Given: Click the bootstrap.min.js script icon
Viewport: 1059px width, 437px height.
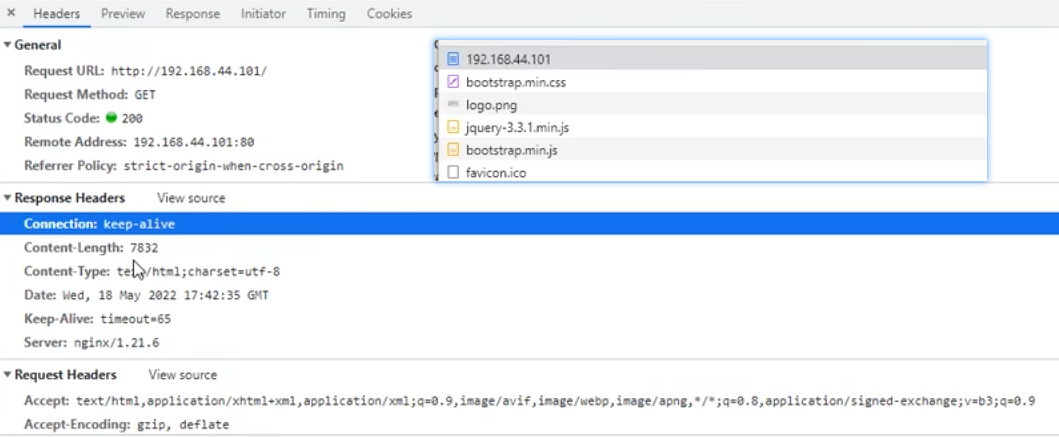Looking at the screenshot, I should 453,150.
